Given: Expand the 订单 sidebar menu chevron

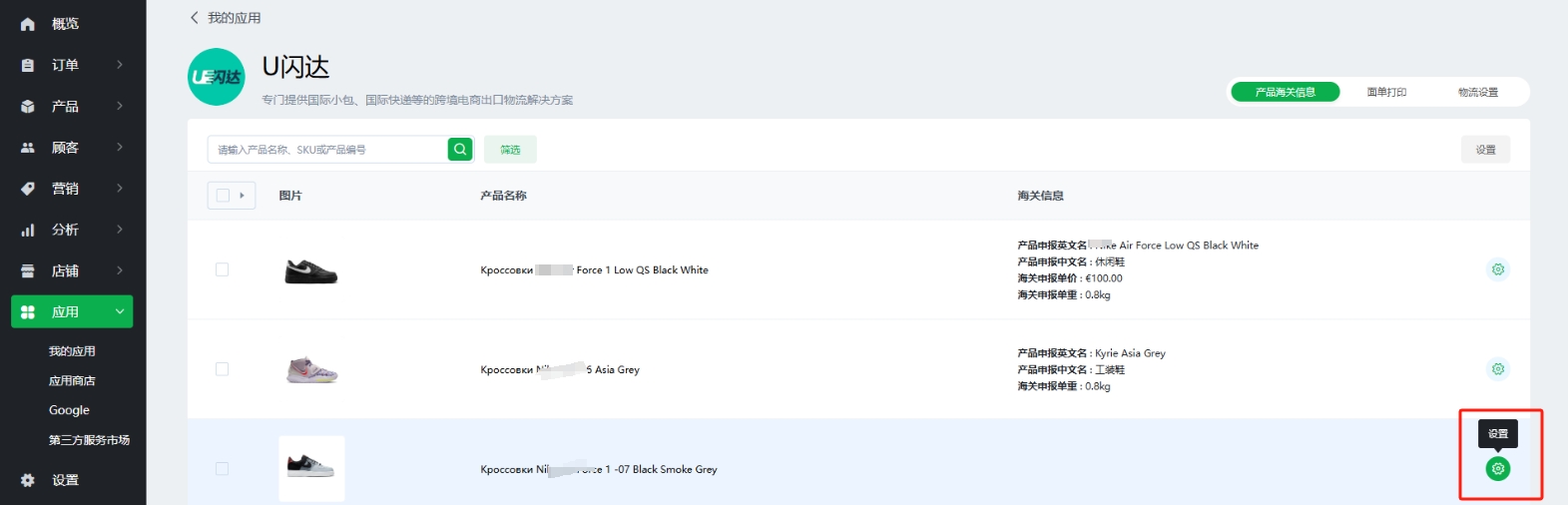Looking at the screenshot, I should (x=120, y=65).
